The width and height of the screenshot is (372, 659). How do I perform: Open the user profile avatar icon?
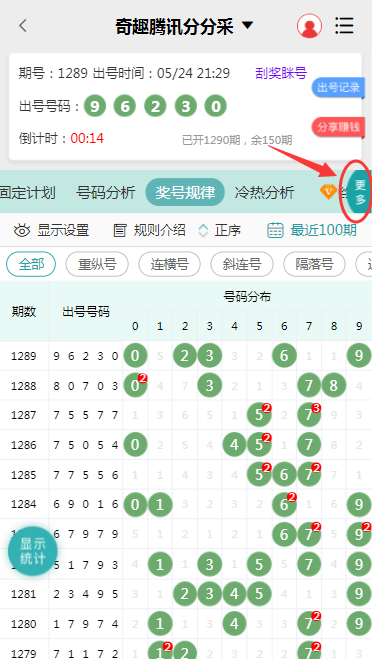click(x=309, y=26)
